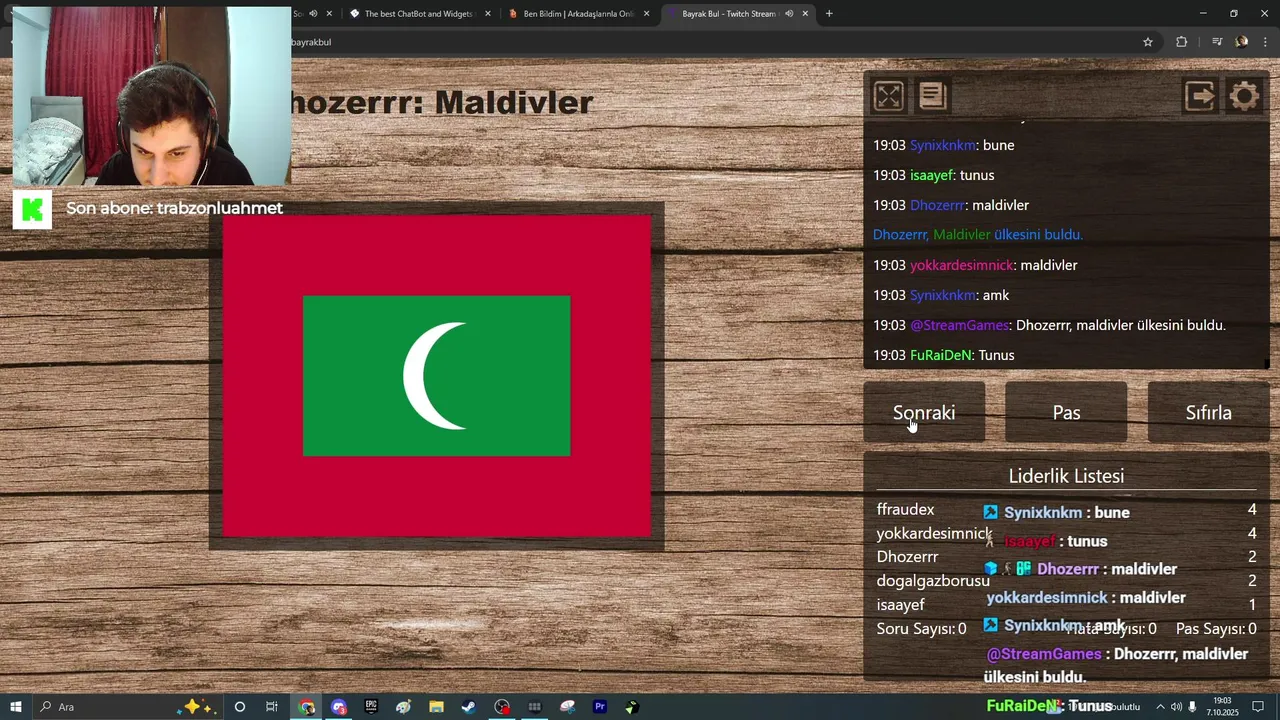The image size is (1280, 720).
Task: Open the taskbar clock showing 19:03
Action: [x=1222, y=707]
